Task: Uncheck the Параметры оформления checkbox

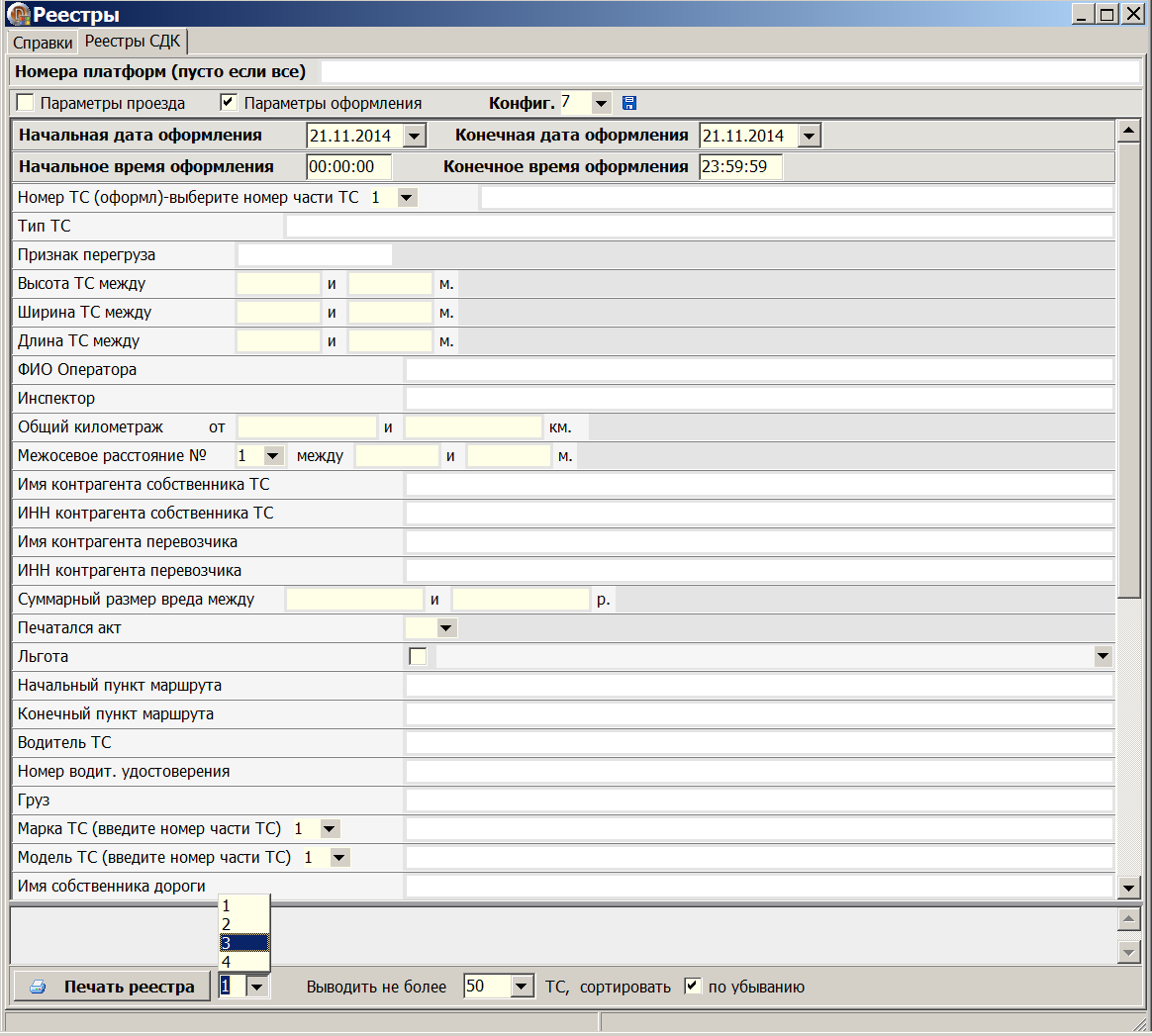Action: (229, 103)
